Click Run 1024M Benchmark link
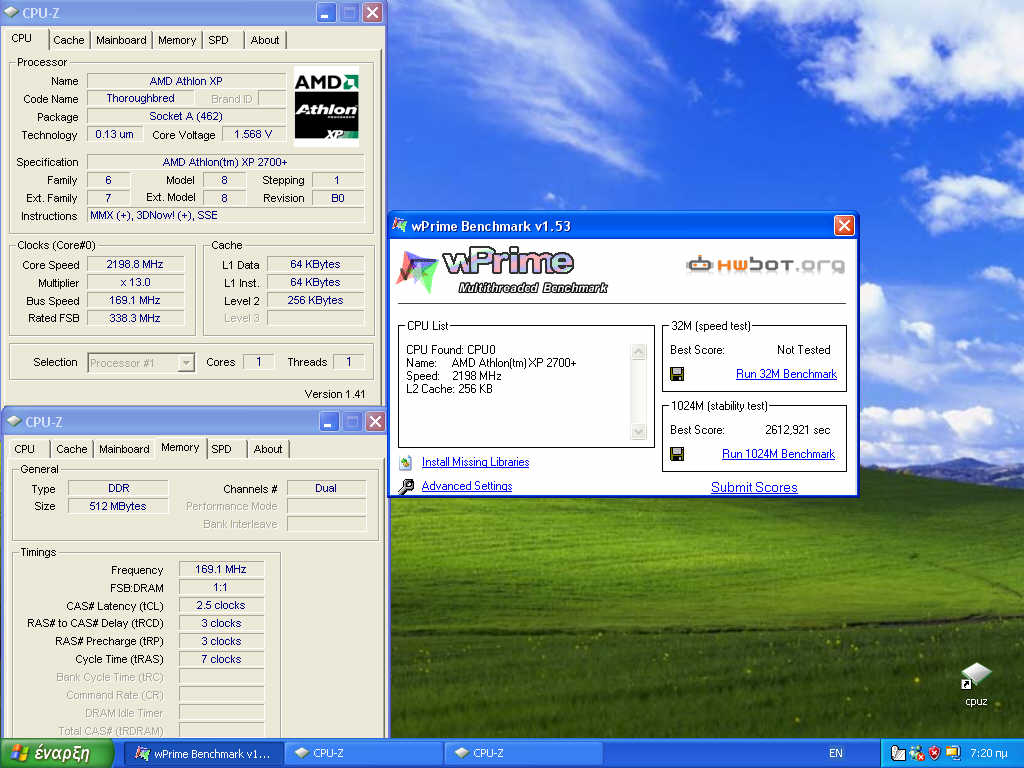The width and height of the screenshot is (1024, 768). point(778,454)
